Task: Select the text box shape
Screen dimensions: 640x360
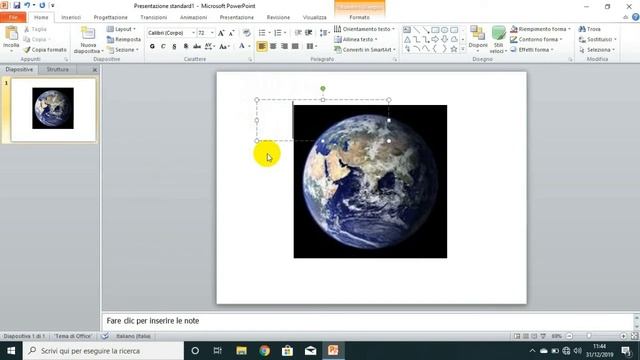Action: [x=407, y=30]
